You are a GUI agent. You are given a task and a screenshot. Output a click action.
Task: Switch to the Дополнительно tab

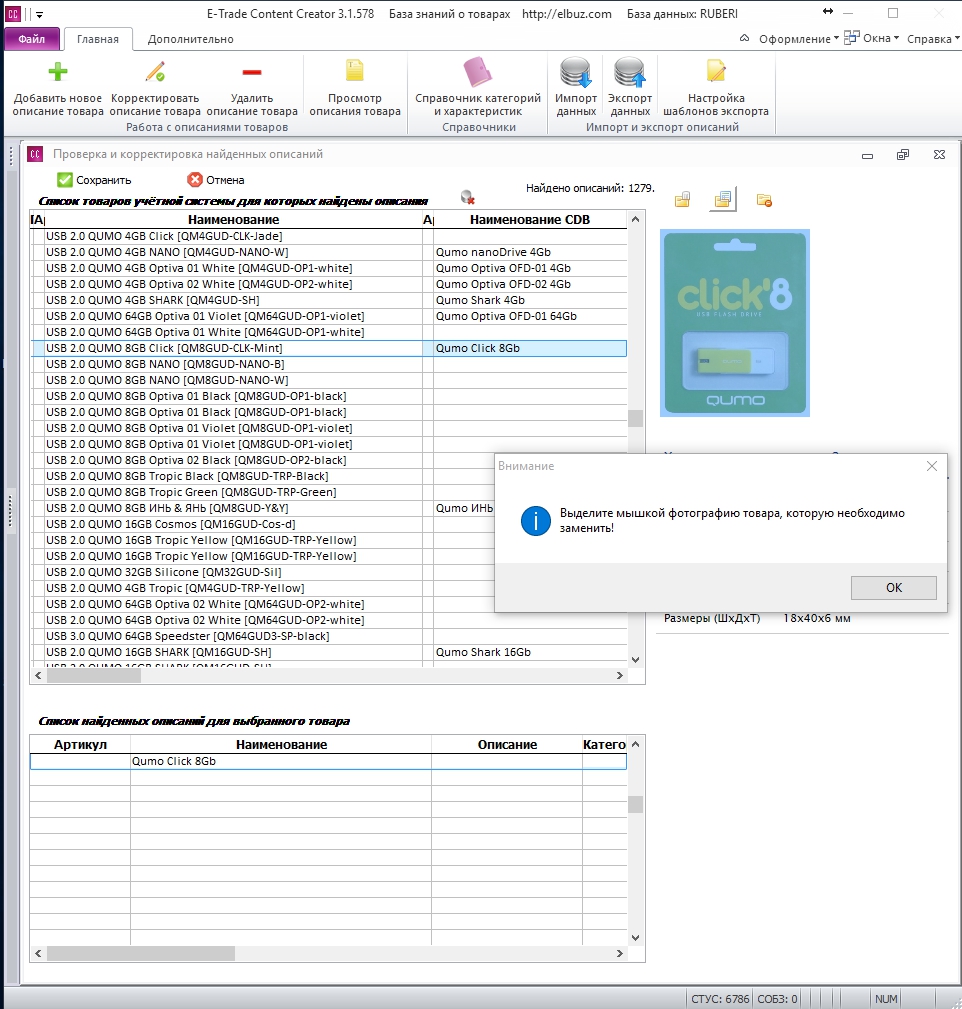click(x=190, y=39)
